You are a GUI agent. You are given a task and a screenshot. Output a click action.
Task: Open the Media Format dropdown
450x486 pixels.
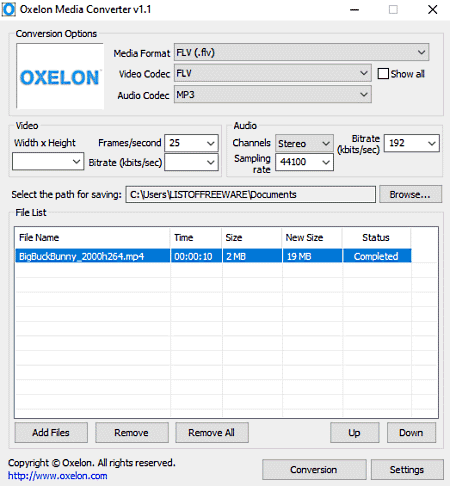(x=301, y=52)
